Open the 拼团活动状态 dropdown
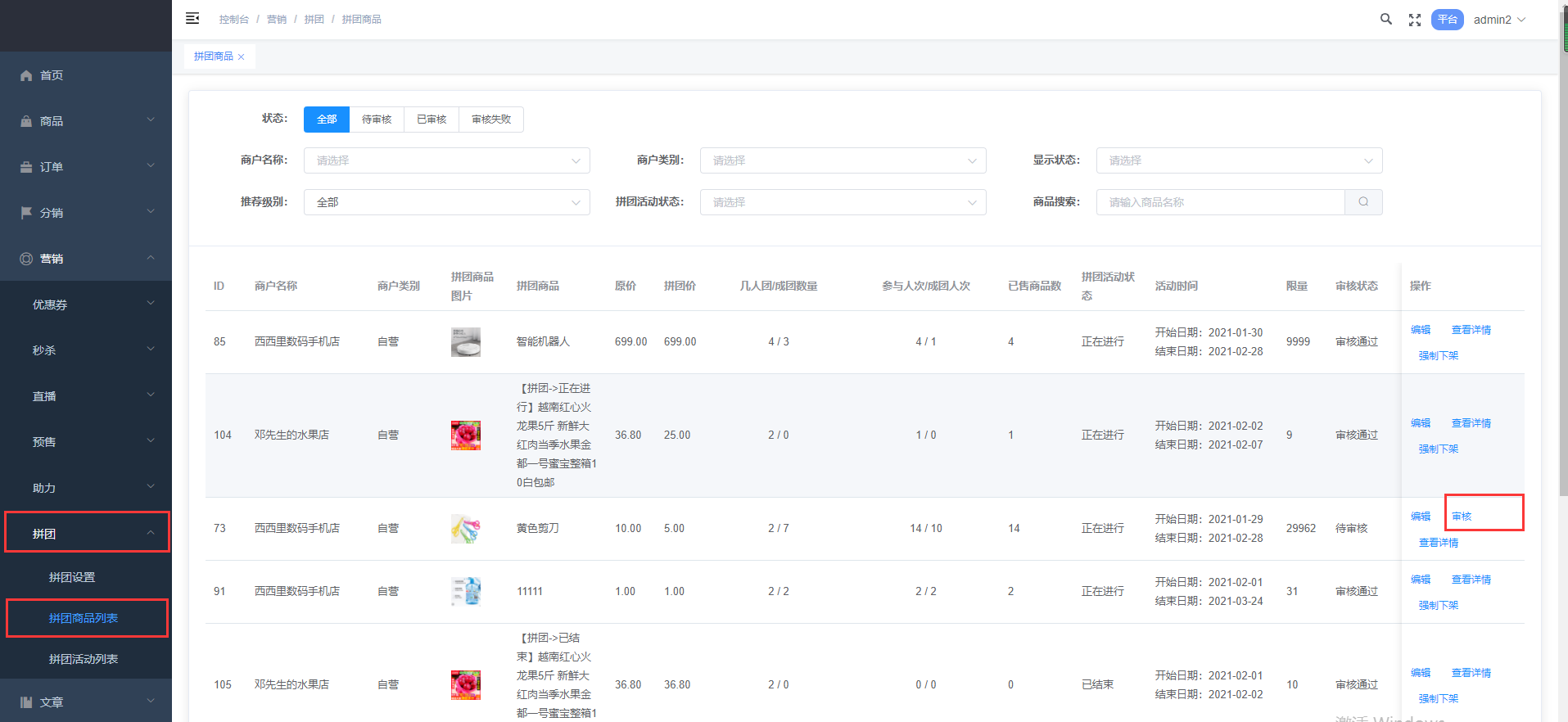Viewport: 1568px width, 722px height. coord(843,202)
